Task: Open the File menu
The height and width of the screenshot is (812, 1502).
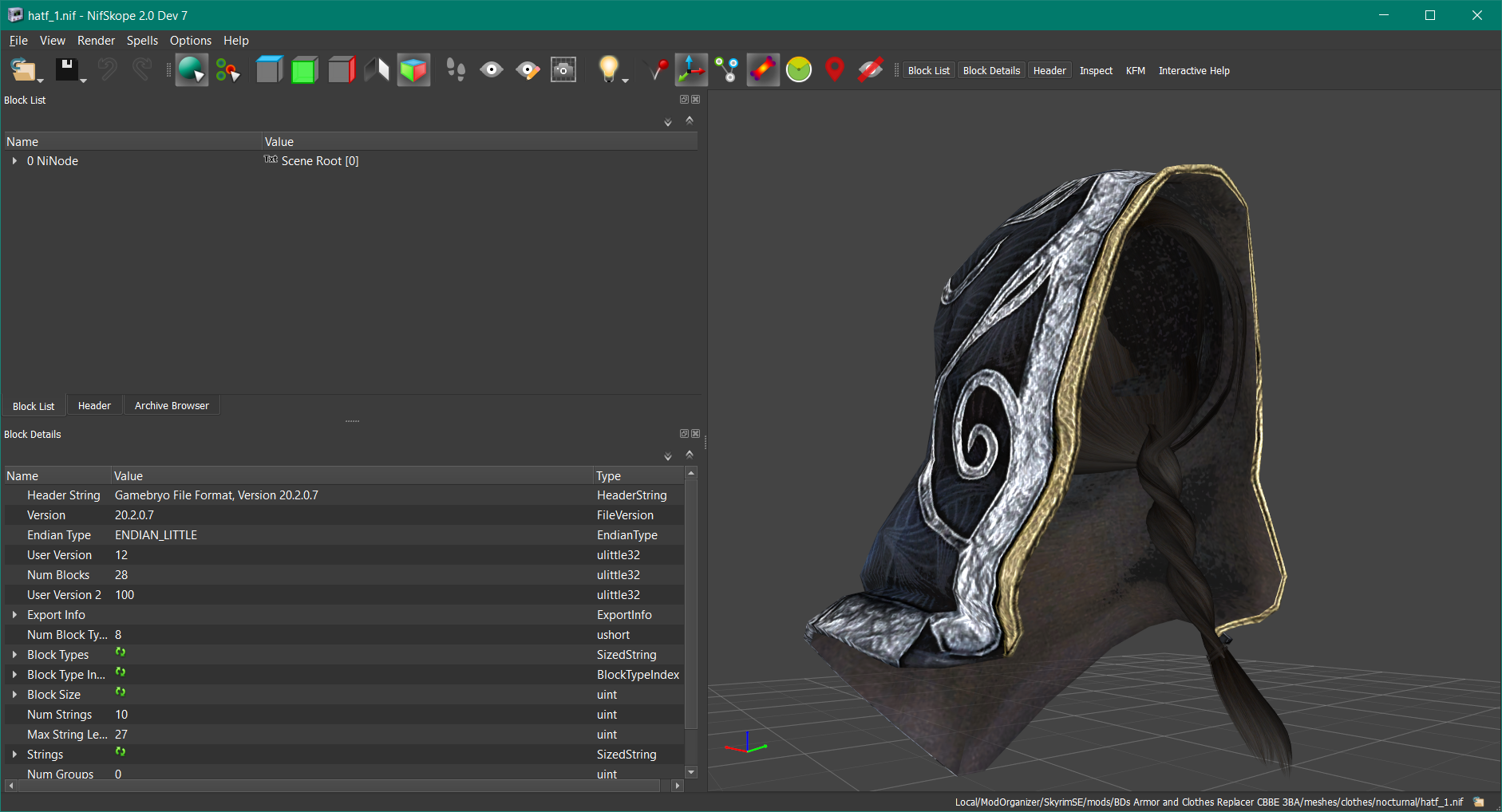Action: pos(18,41)
